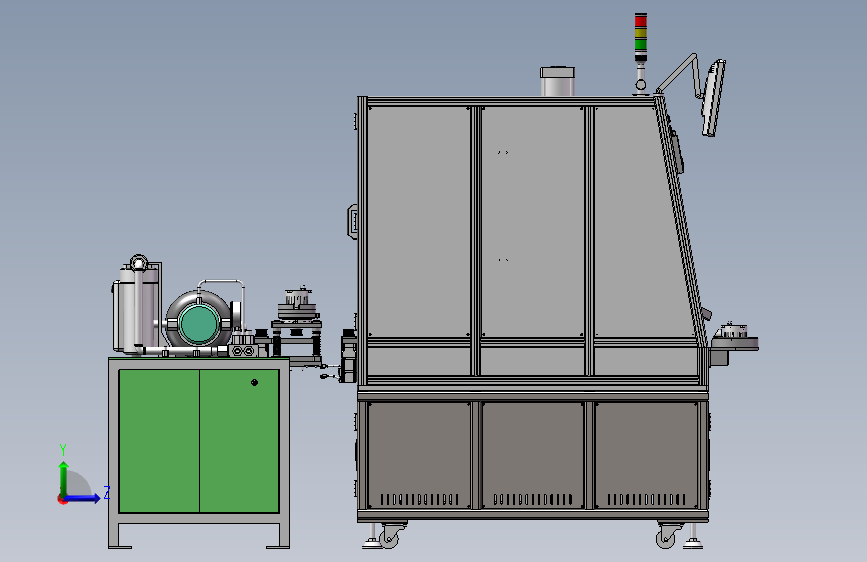Select the round fixture on the small stand
Screen dimensions: 867x562
pos(299,303)
